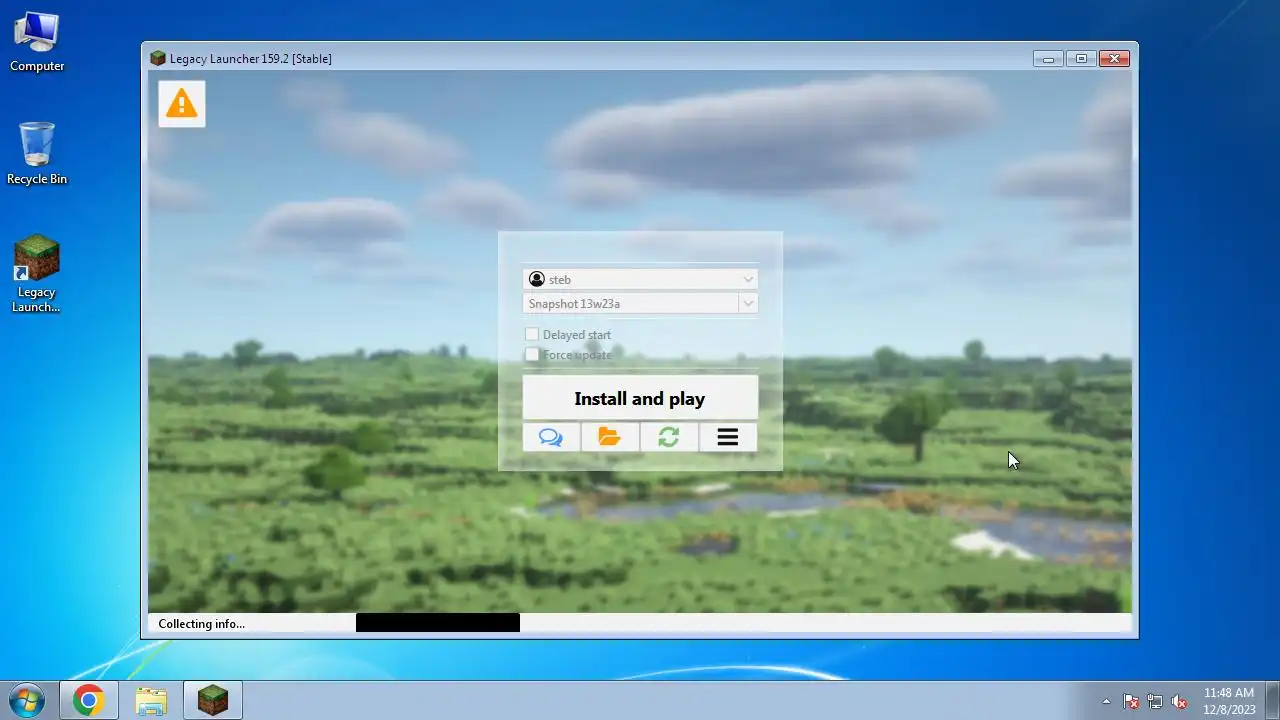
Task: Click the Legacy Launcher title bar icon
Action: pyautogui.click(x=157, y=58)
